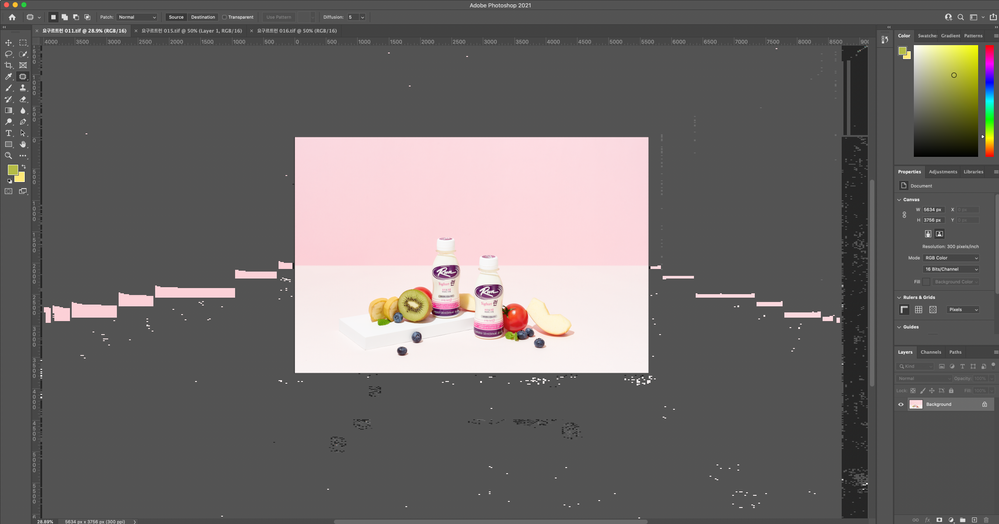Click Intersect with selection mode icon
Image resolution: width=999 pixels, height=524 pixels.
pyautogui.click(x=87, y=17)
